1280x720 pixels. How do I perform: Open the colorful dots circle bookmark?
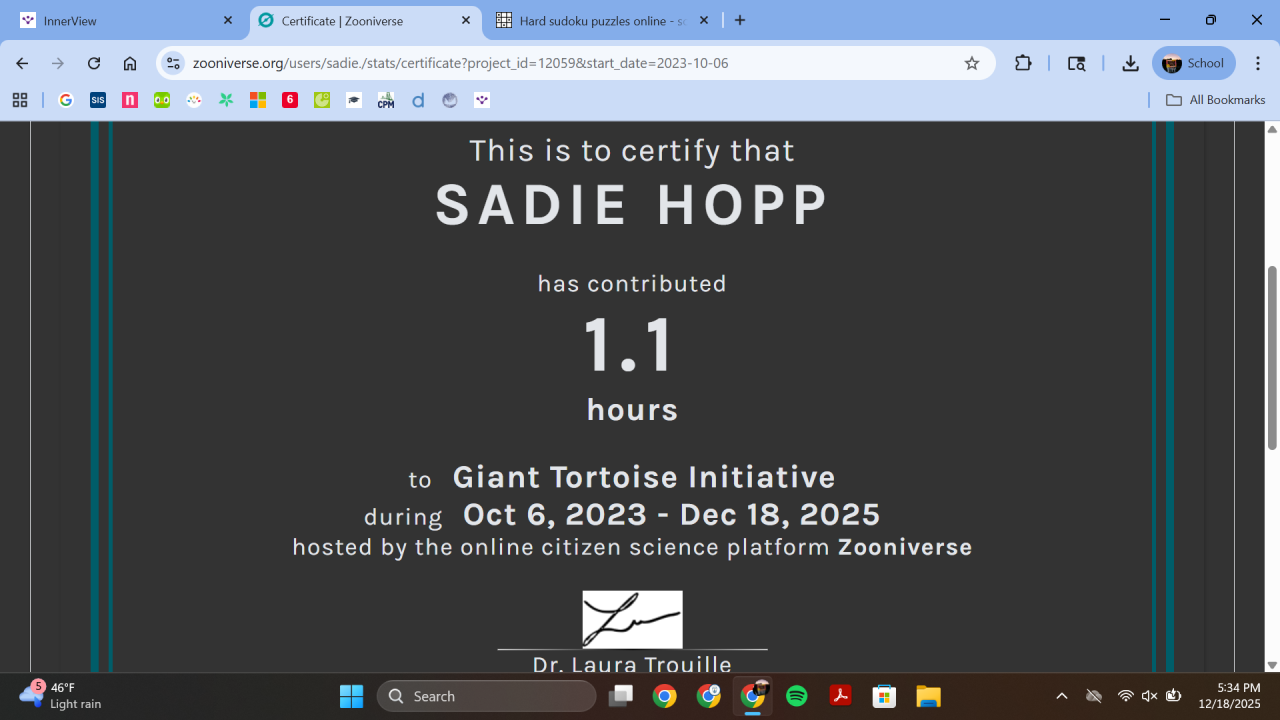point(194,100)
